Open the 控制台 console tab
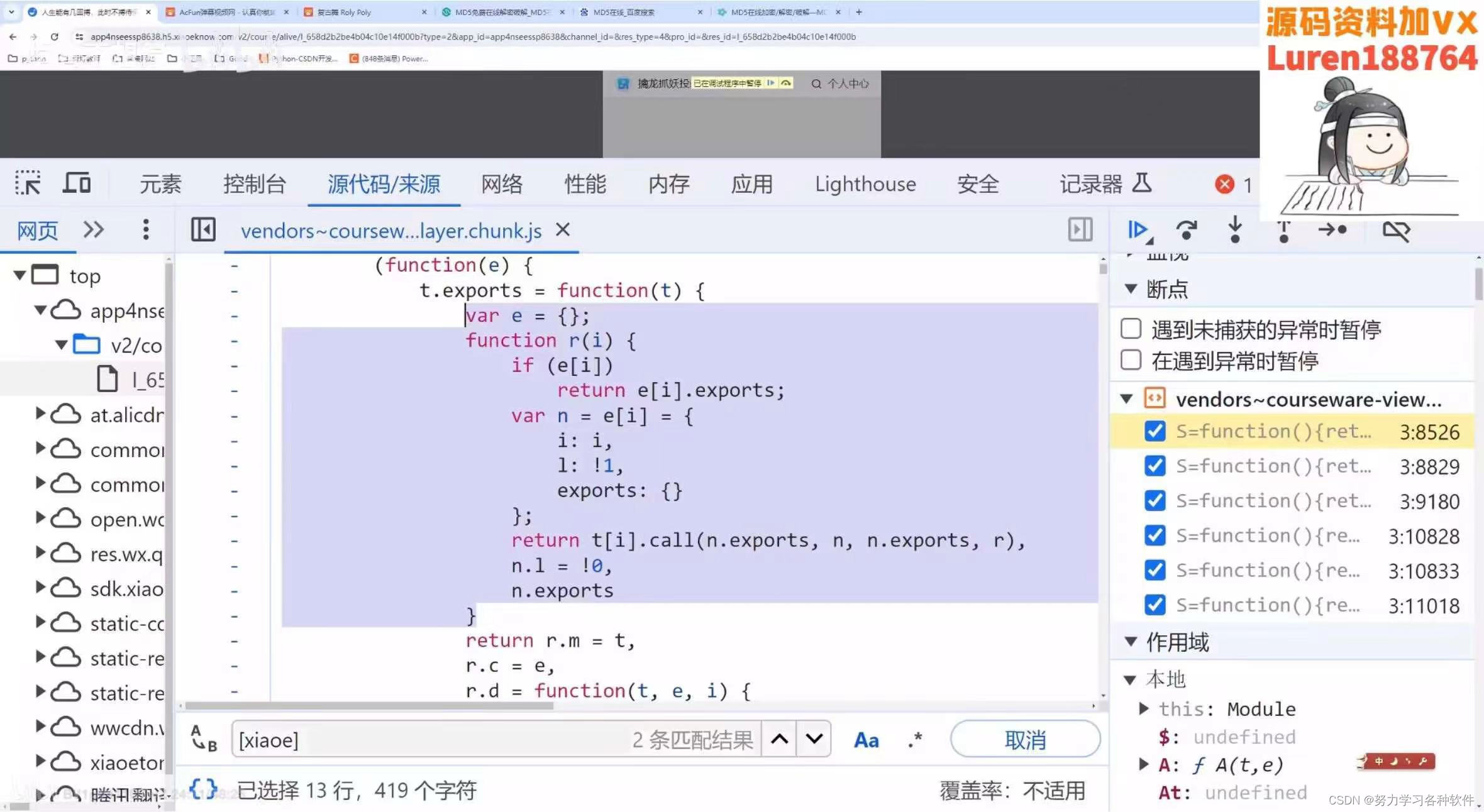Screen dimensions: 1484x812 coord(255,184)
